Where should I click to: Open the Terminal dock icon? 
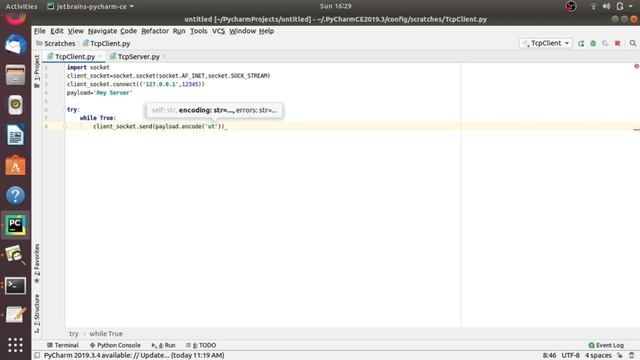16,286
